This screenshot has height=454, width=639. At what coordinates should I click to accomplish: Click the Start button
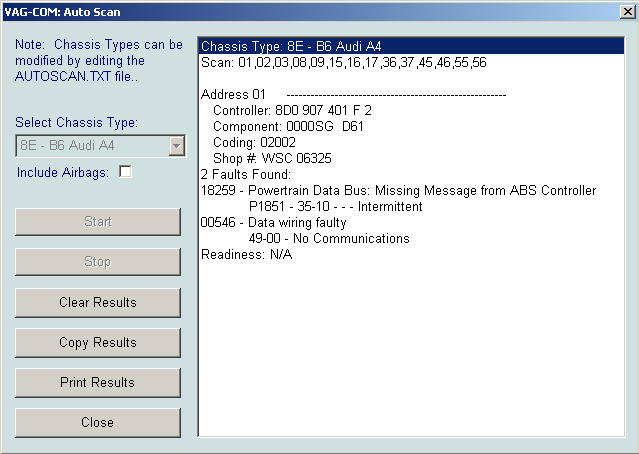tap(98, 222)
